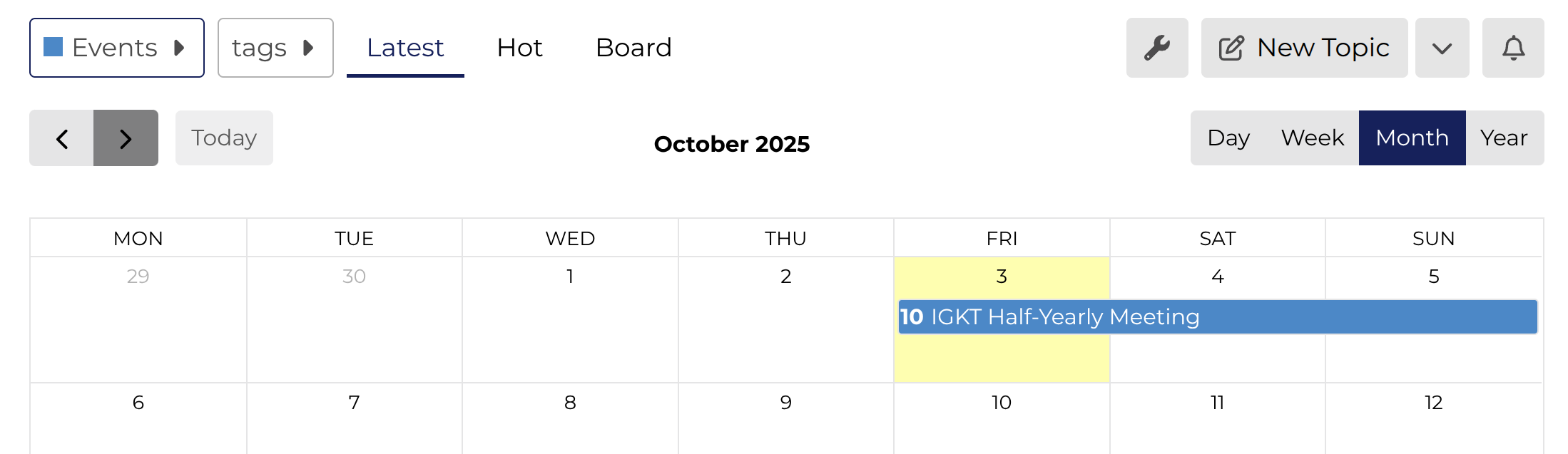Click the New Topic button
Image resolution: width=1568 pixels, height=454 pixels.
(1303, 48)
